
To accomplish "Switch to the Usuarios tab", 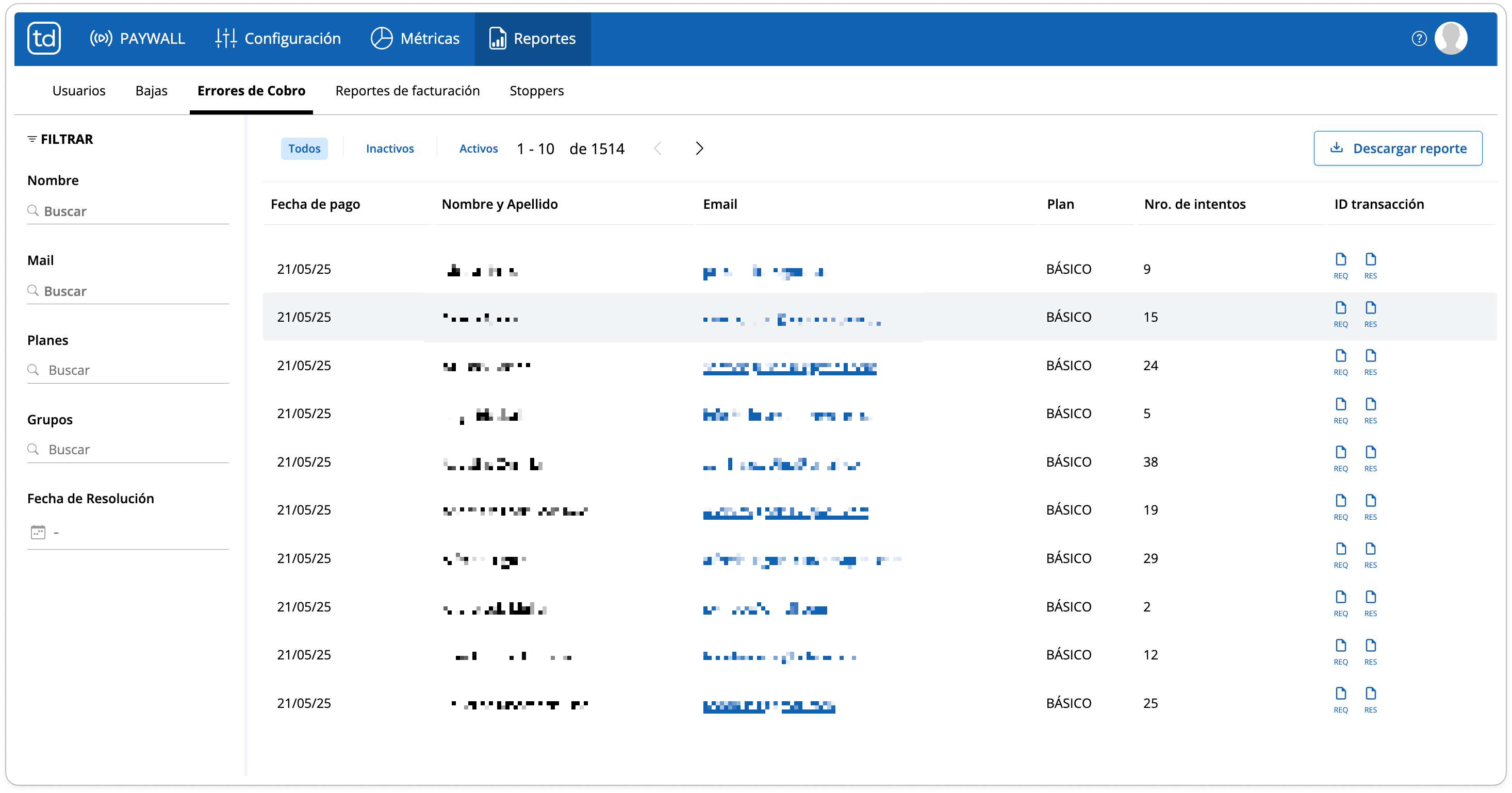I will 79,91.
